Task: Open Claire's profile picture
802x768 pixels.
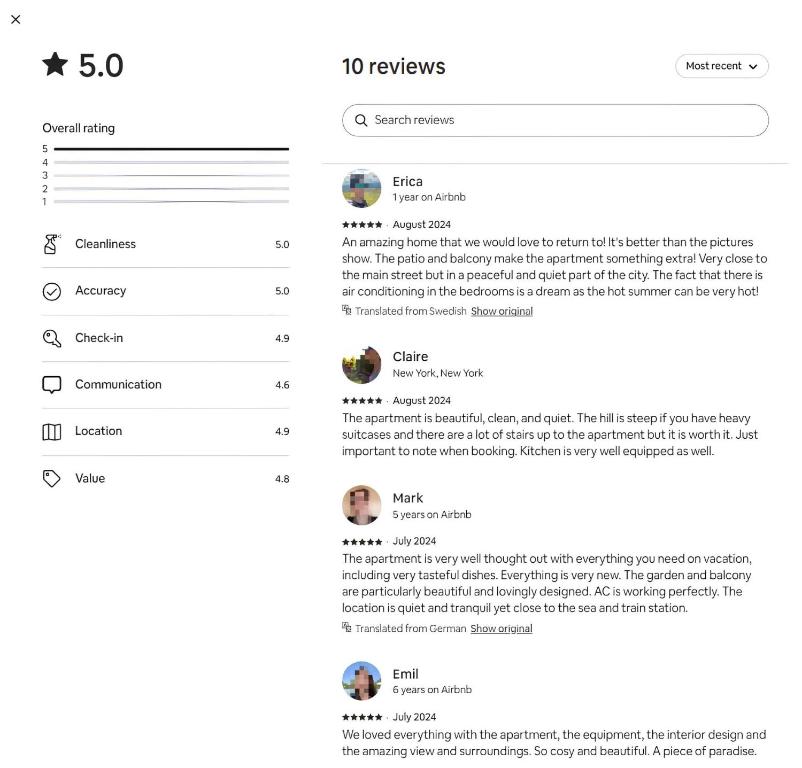Action: point(361,365)
